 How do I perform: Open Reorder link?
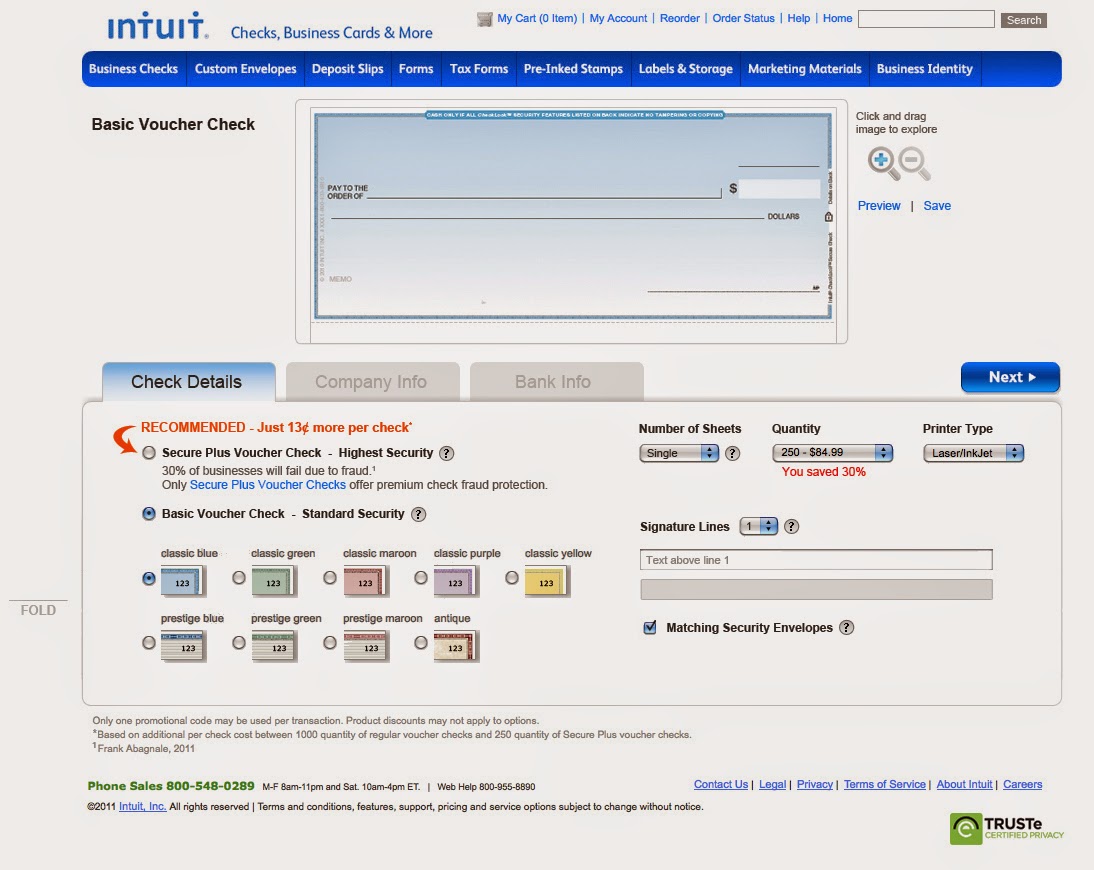(x=680, y=18)
